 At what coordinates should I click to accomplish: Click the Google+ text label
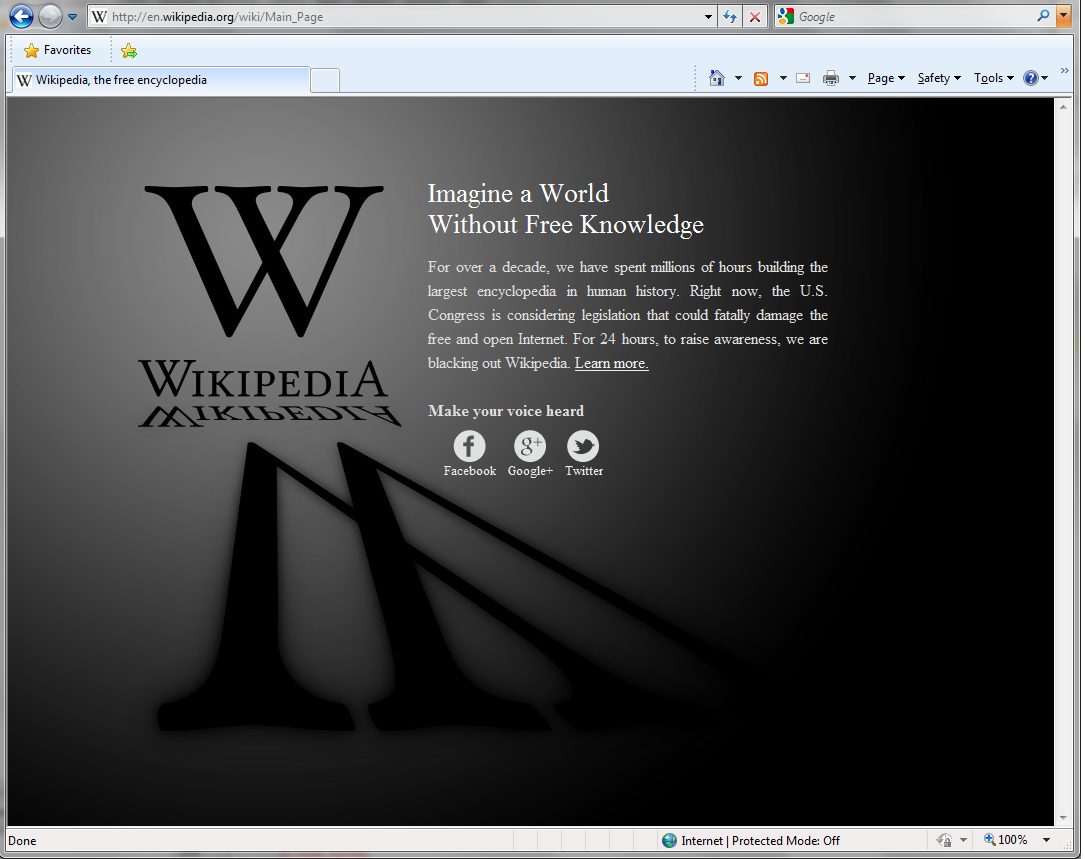[530, 471]
